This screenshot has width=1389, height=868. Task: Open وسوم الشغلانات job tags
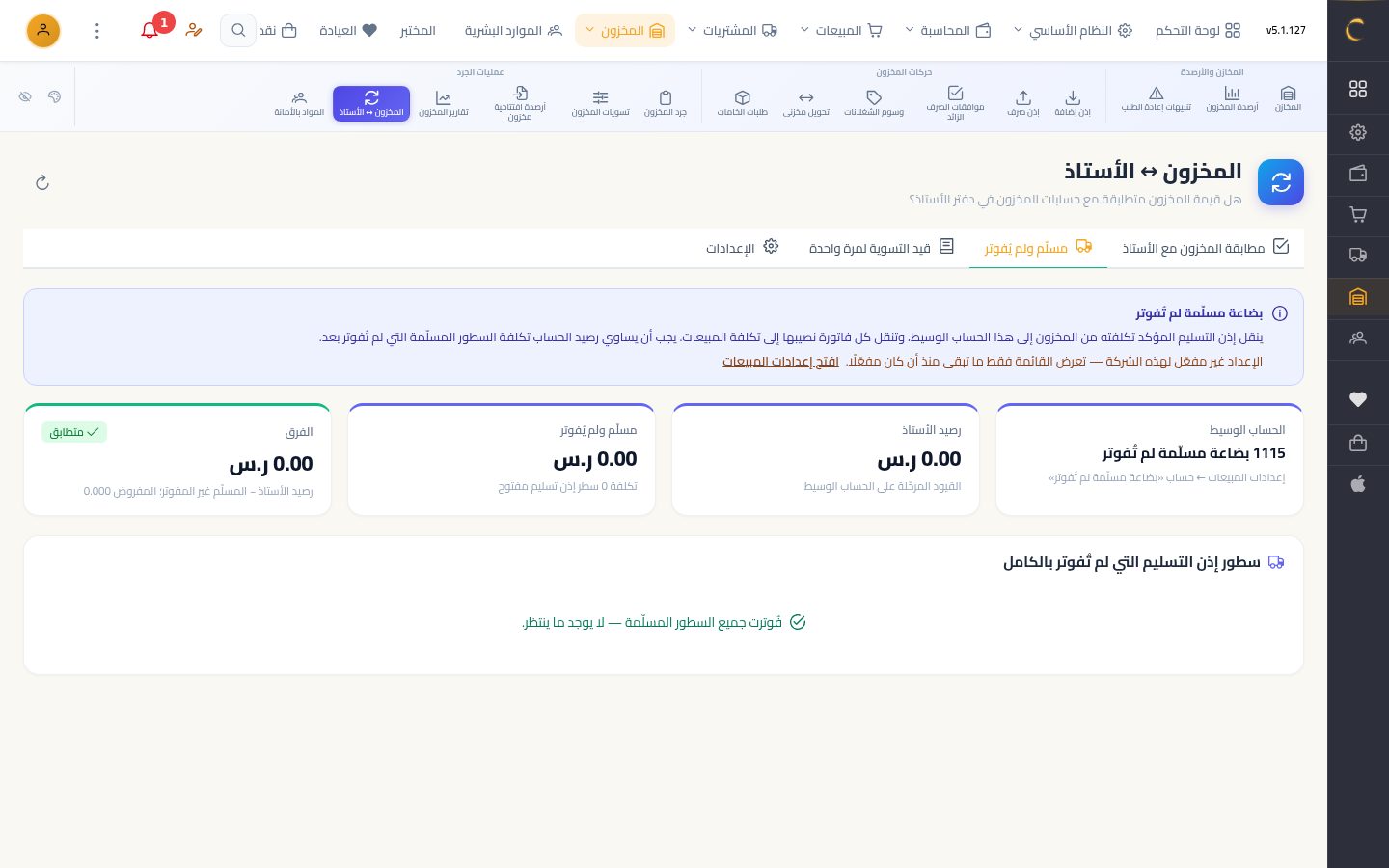click(x=874, y=102)
